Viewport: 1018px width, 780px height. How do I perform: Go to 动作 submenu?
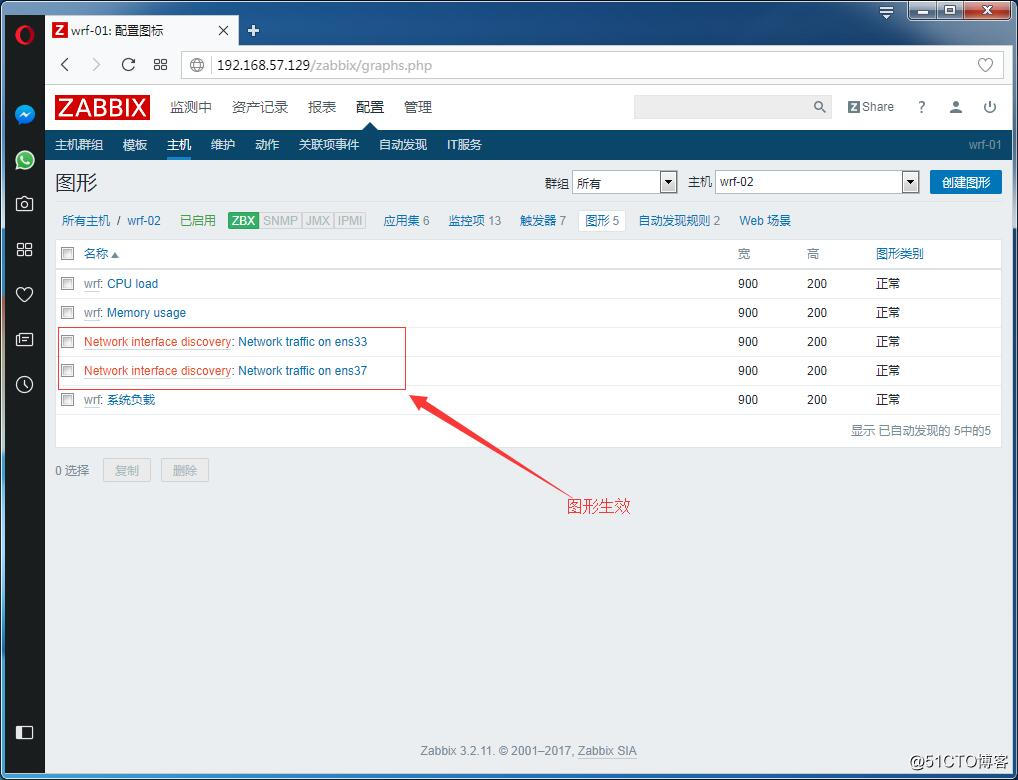click(267, 145)
